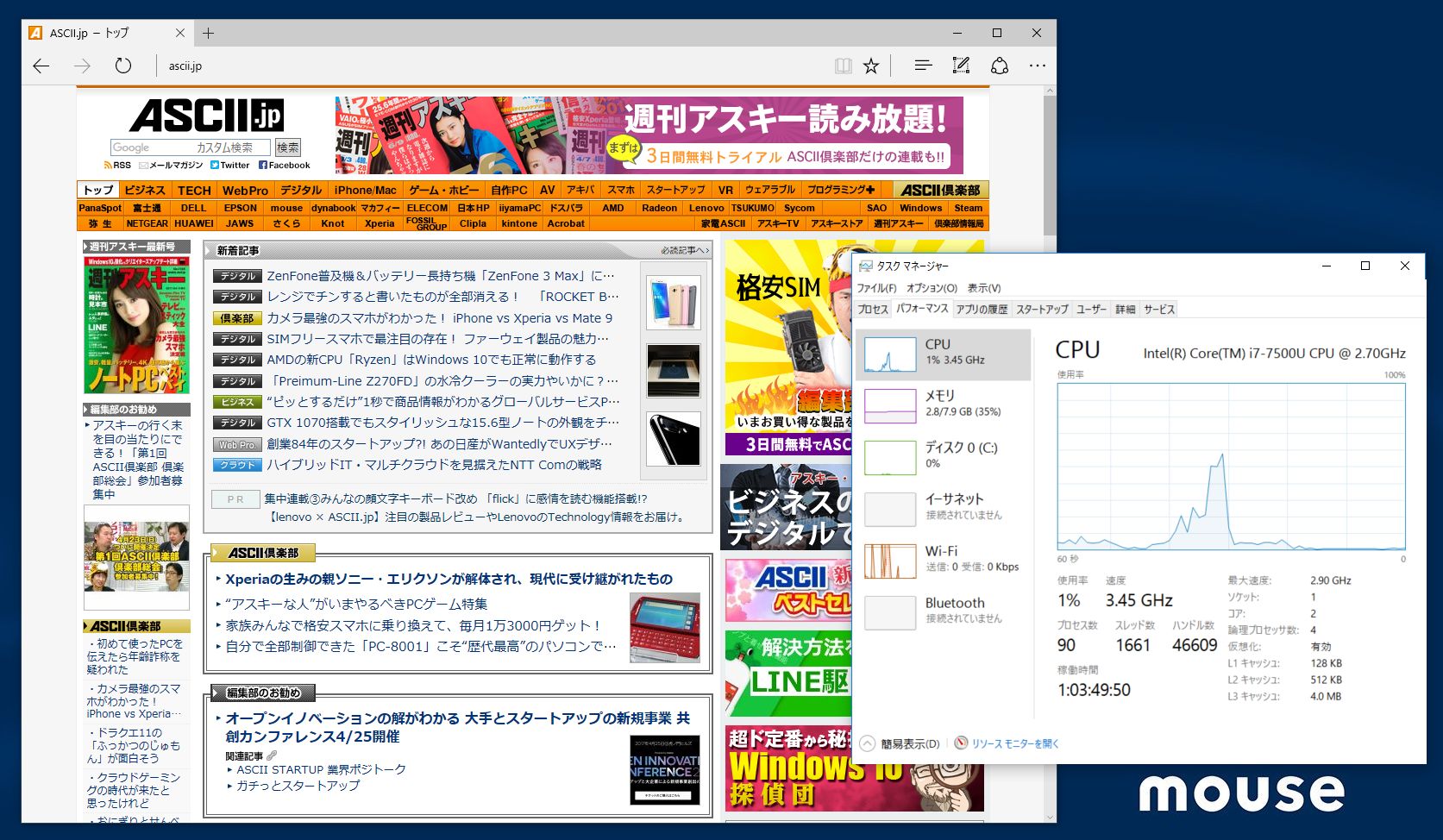The image size is (1443, 840).
Task: Open Task Manager 表示(V) menu
Action: (x=984, y=288)
